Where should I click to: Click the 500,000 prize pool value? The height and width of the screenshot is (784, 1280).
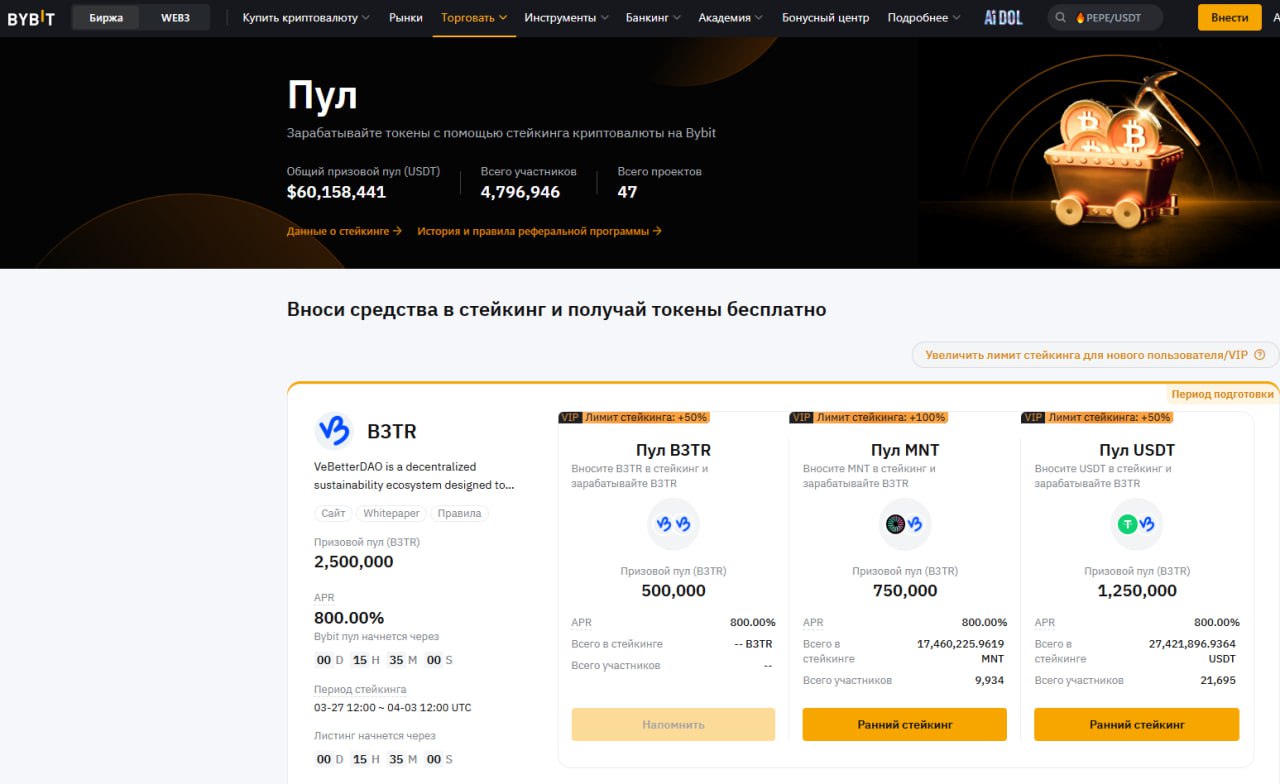pos(673,591)
